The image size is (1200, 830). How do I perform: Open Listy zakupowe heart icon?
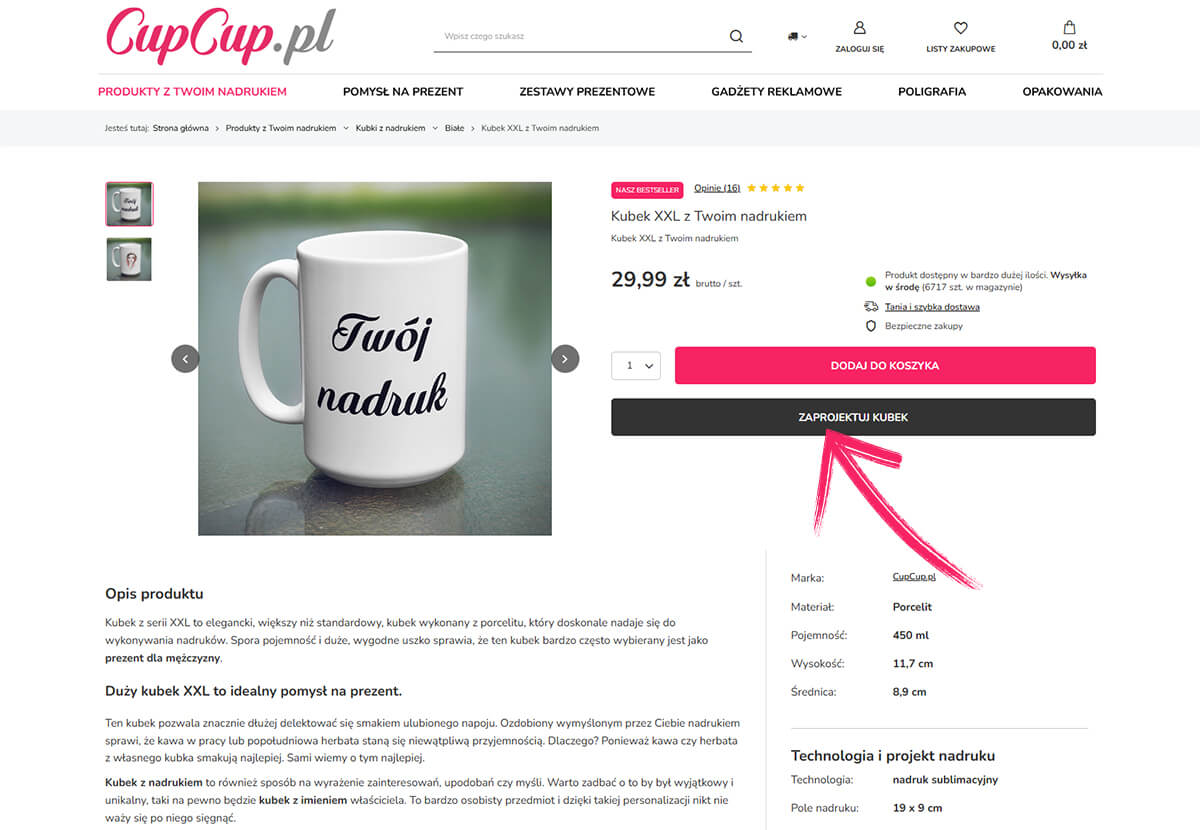coord(961,28)
